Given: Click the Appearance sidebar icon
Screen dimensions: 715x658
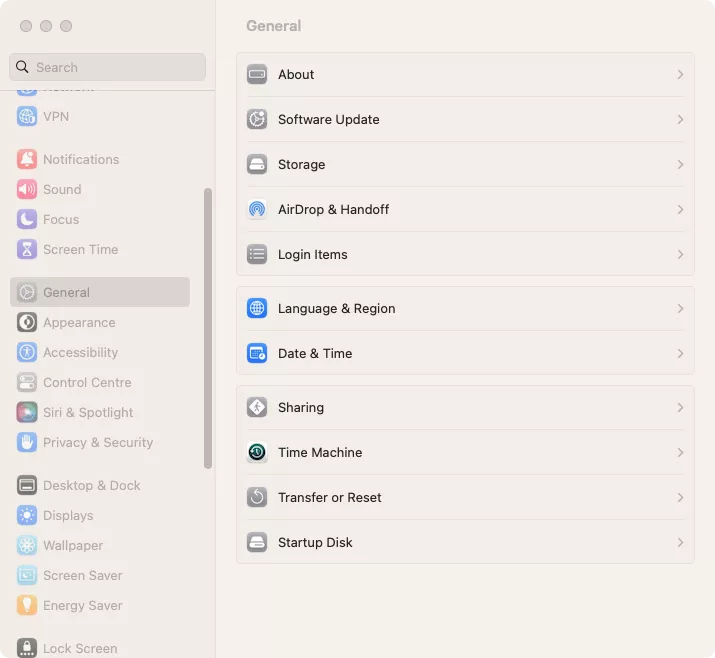Looking at the screenshot, I should (27, 322).
